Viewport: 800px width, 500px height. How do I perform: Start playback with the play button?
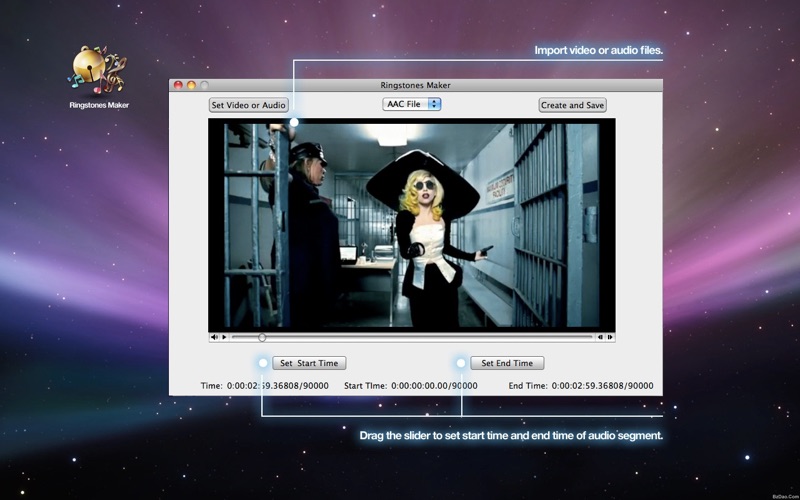[x=224, y=337]
